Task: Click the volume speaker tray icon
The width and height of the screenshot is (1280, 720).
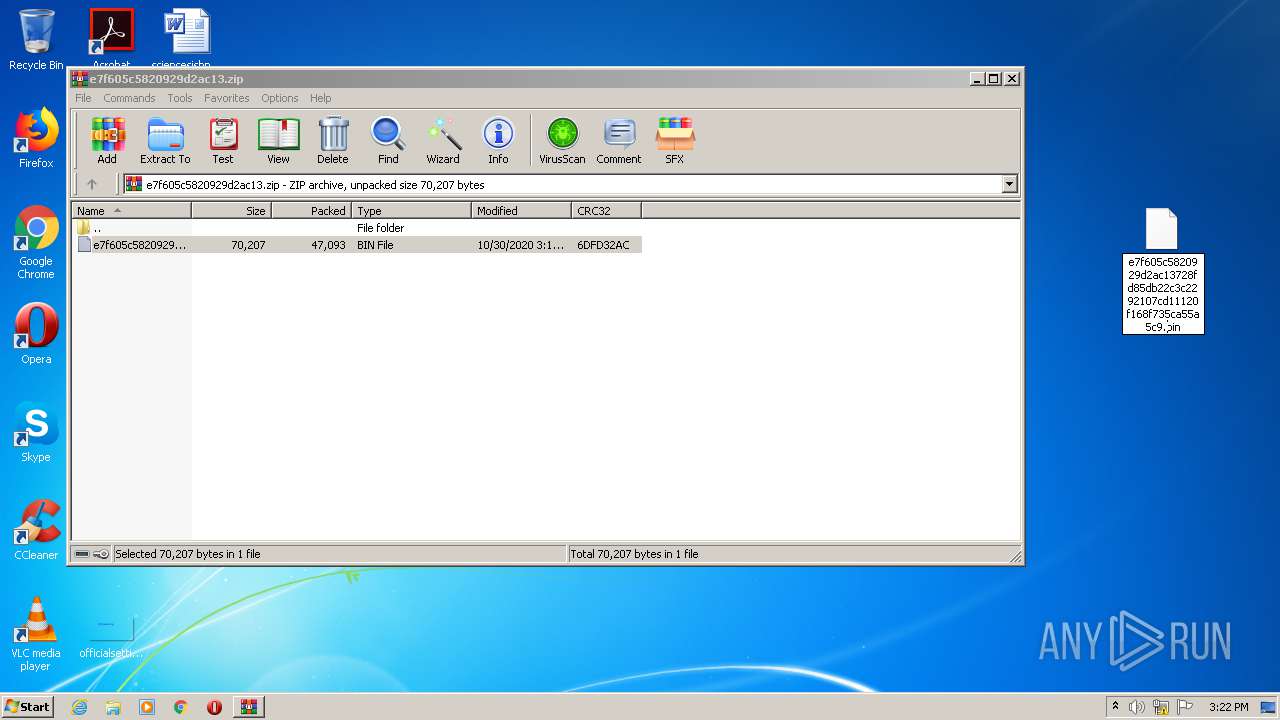Action: (1136, 707)
